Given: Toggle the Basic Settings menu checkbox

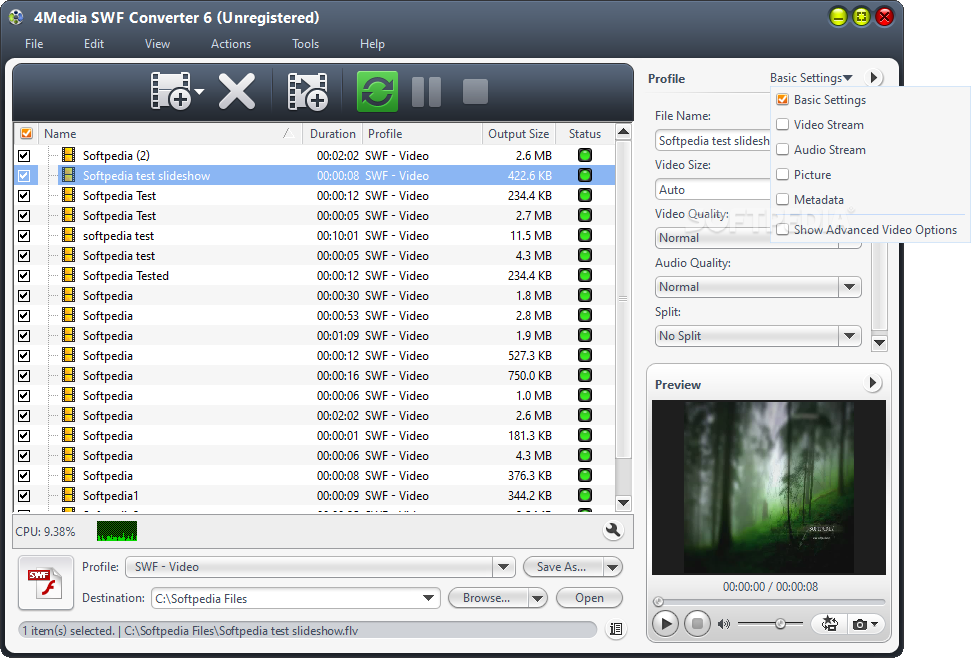Looking at the screenshot, I should (783, 99).
